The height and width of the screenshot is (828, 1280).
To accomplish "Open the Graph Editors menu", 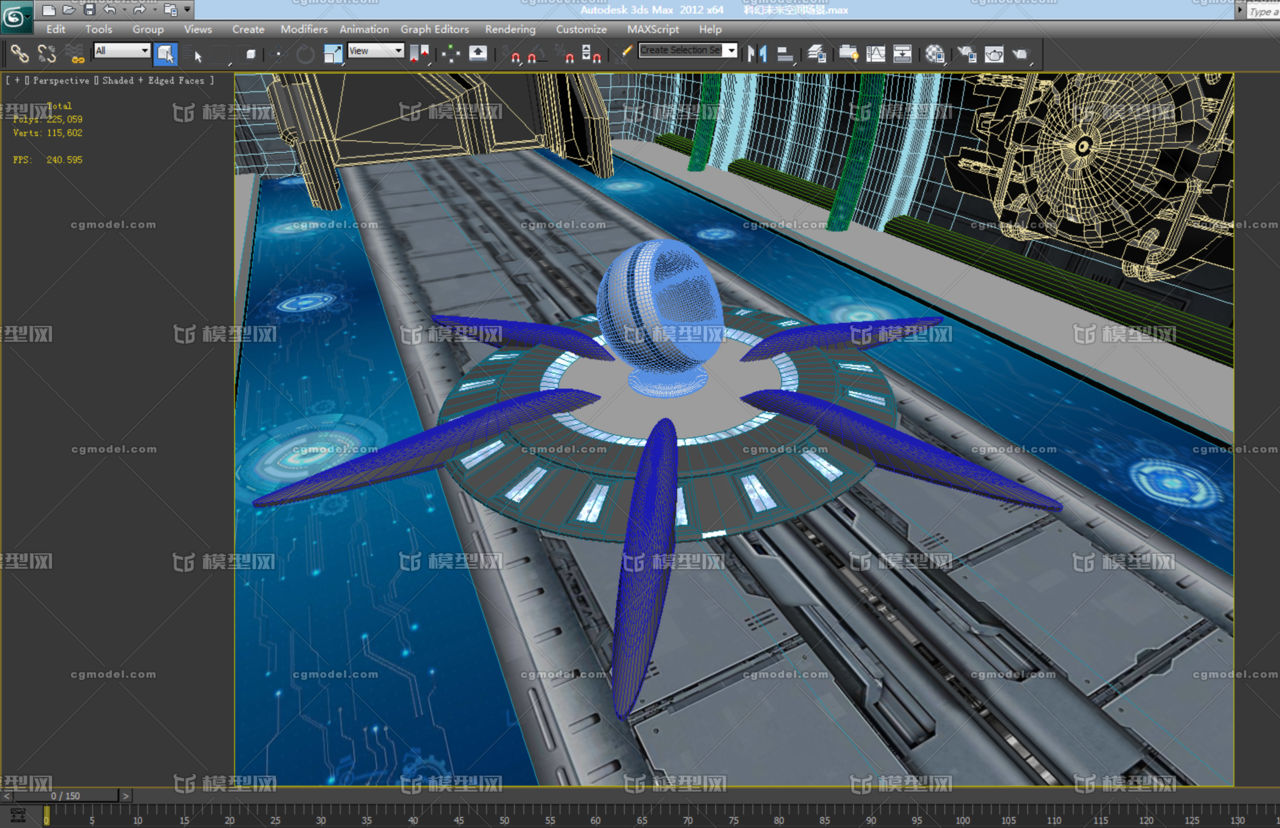I will 435,29.
